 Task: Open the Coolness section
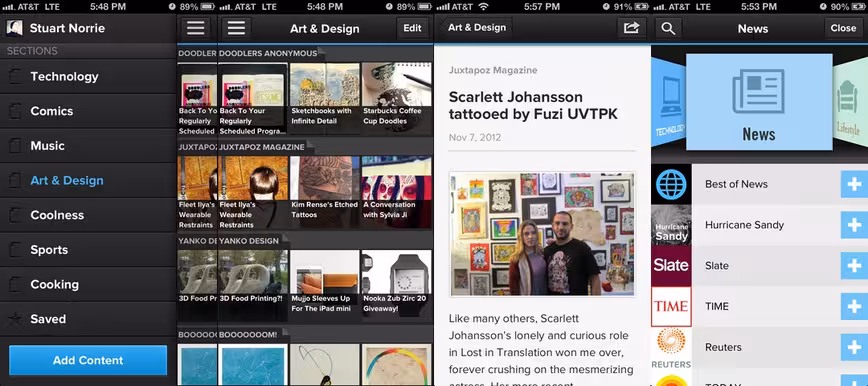point(88,215)
